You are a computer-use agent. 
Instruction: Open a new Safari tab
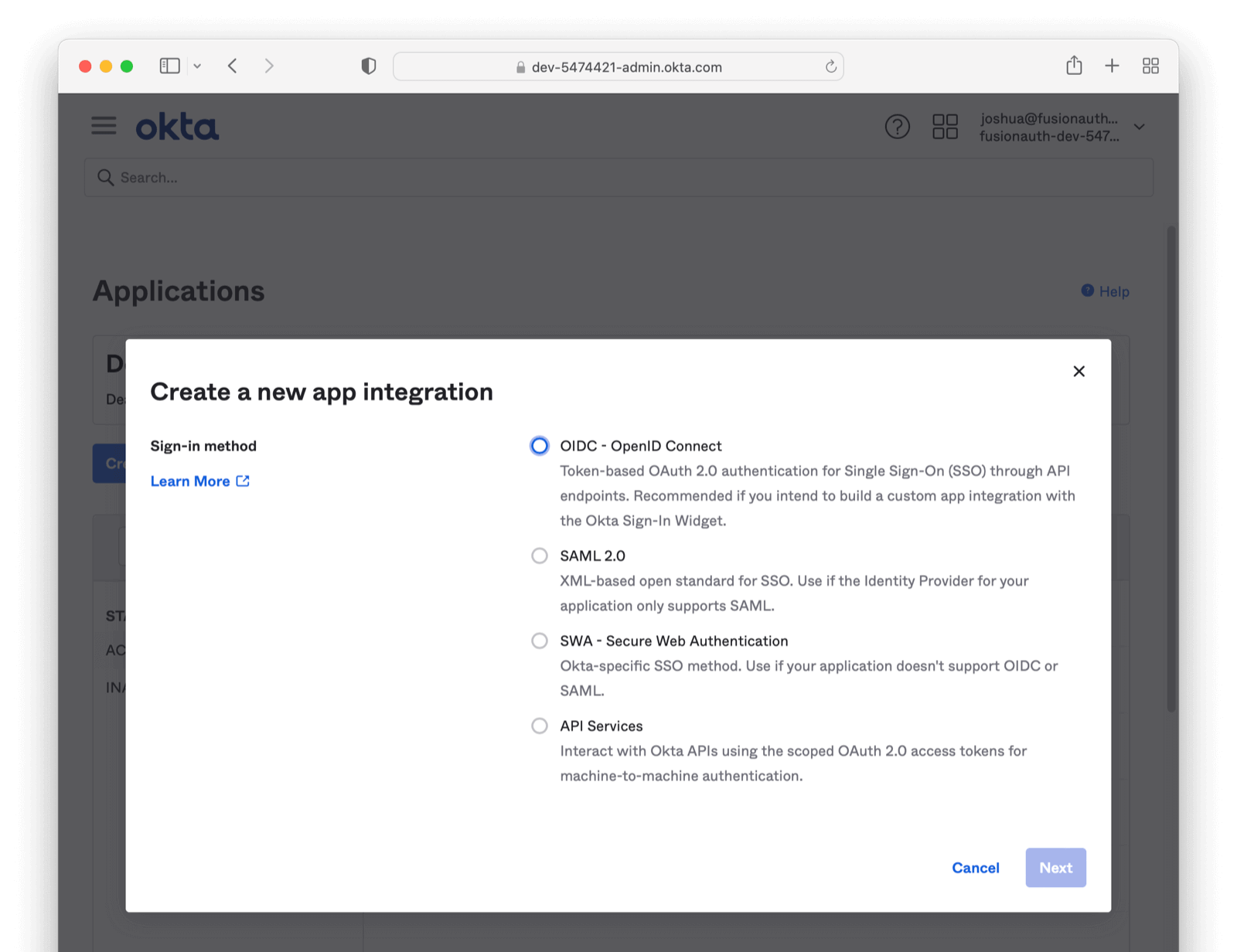pos(1112,66)
